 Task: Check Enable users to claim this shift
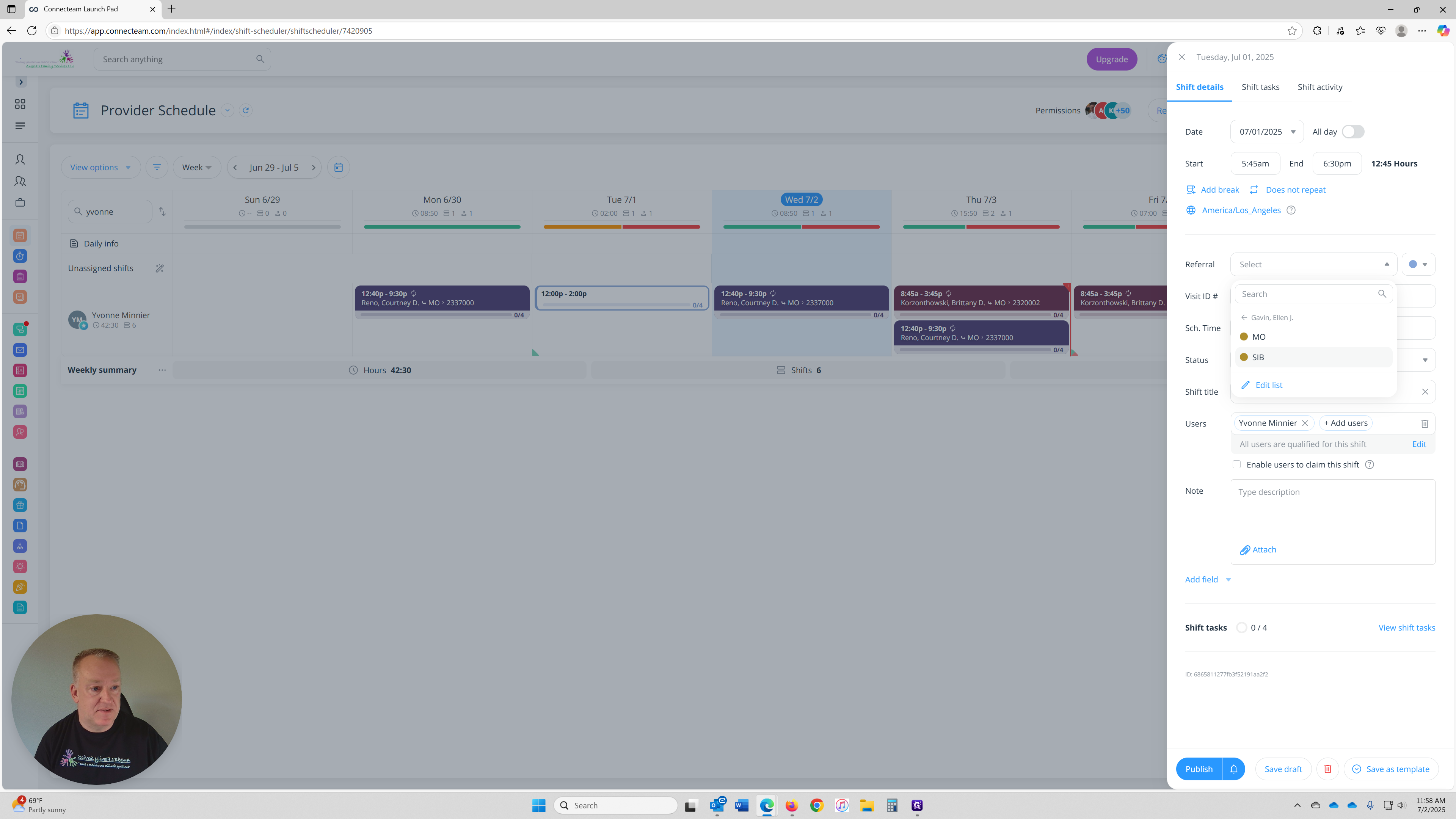[1237, 464]
